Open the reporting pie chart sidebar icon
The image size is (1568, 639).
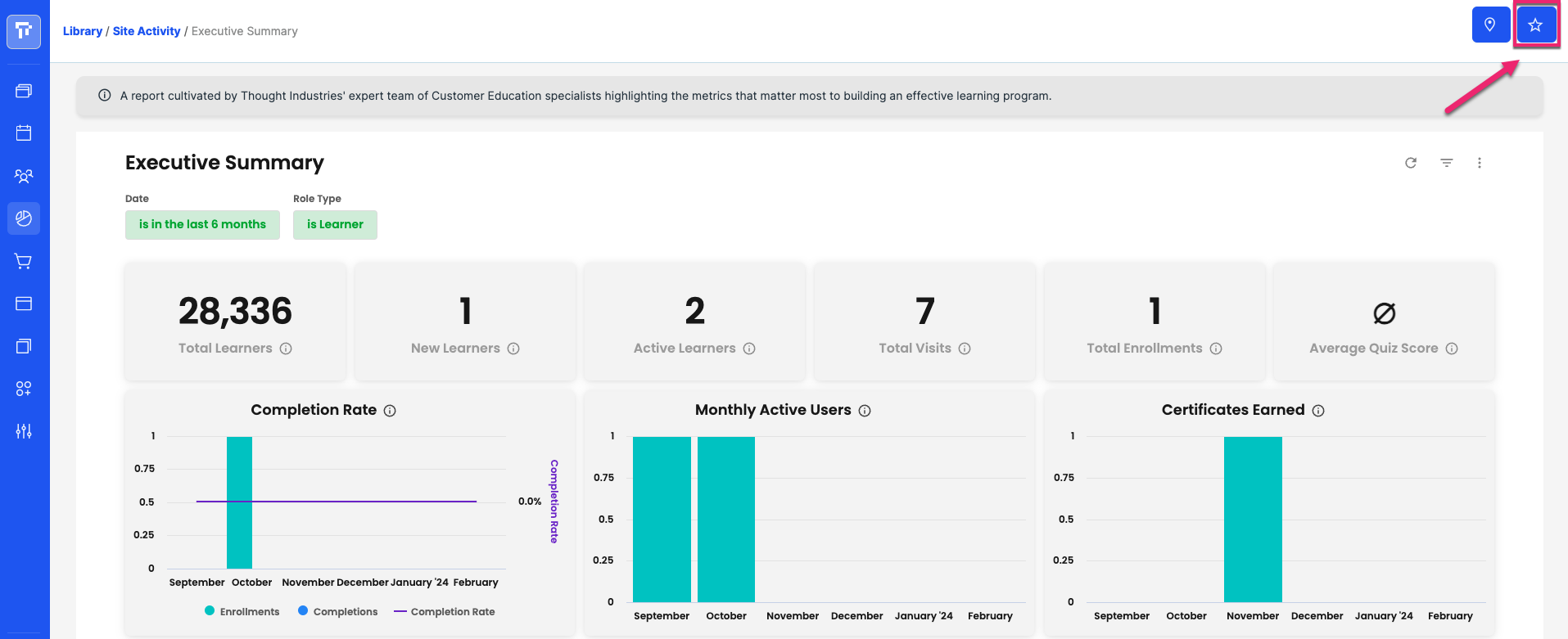(24, 218)
